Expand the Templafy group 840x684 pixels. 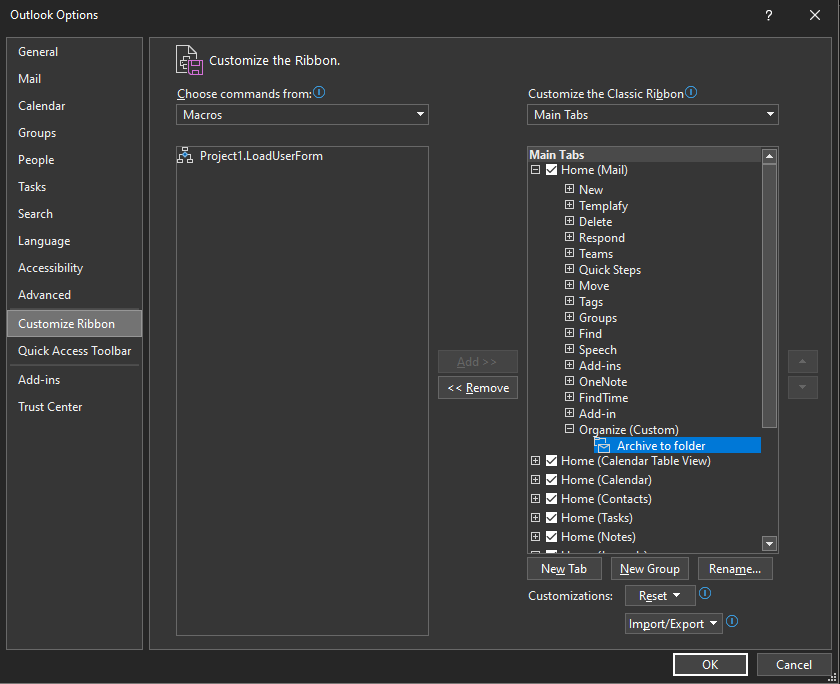[x=569, y=205]
